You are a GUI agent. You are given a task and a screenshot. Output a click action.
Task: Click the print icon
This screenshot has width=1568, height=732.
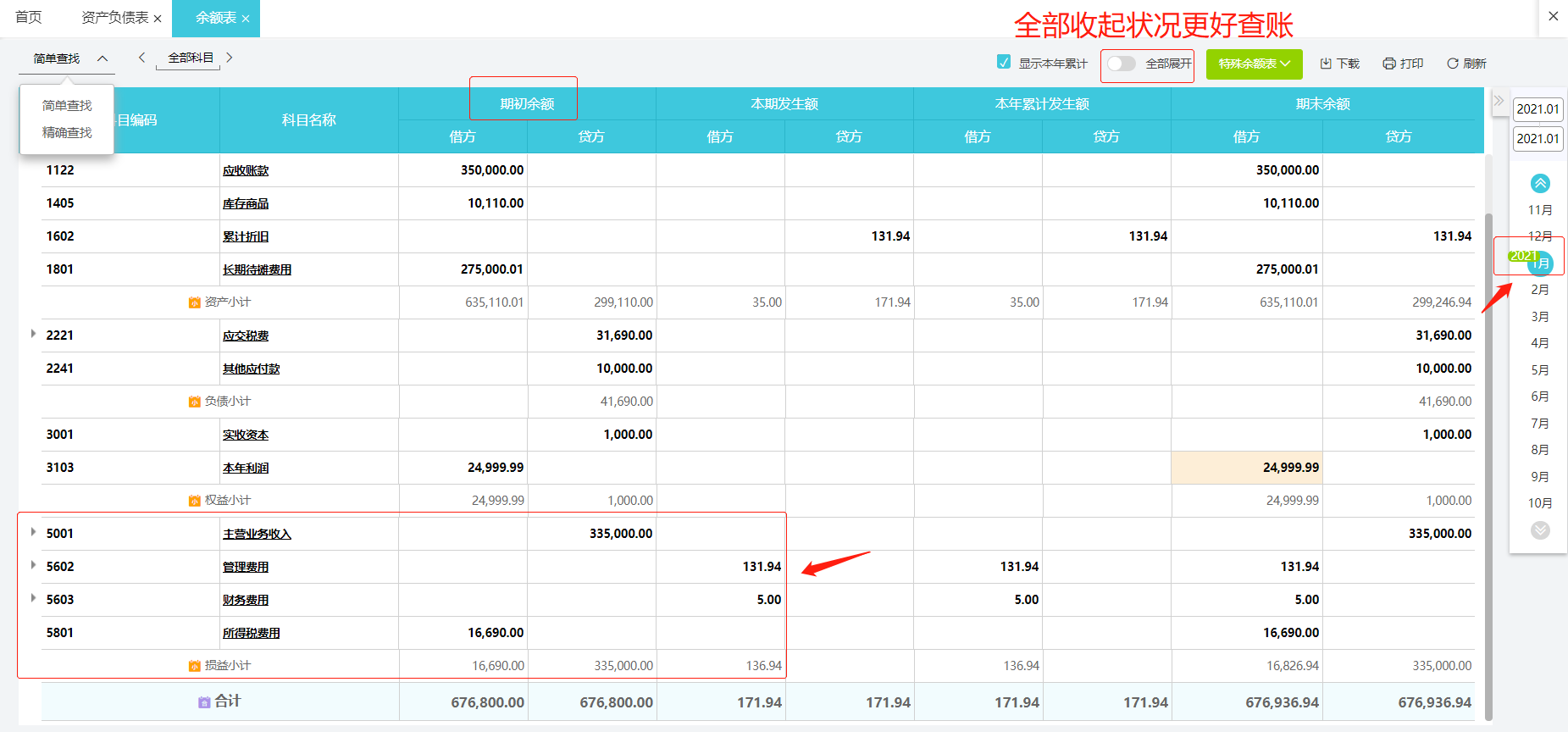pos(1389,64)
